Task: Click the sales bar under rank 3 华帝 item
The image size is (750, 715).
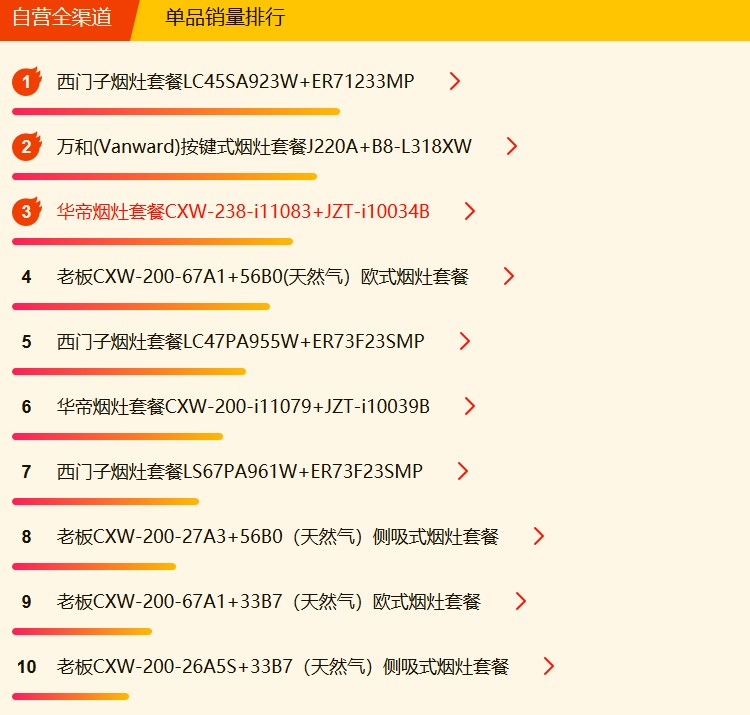Action: tap(153, 242)
